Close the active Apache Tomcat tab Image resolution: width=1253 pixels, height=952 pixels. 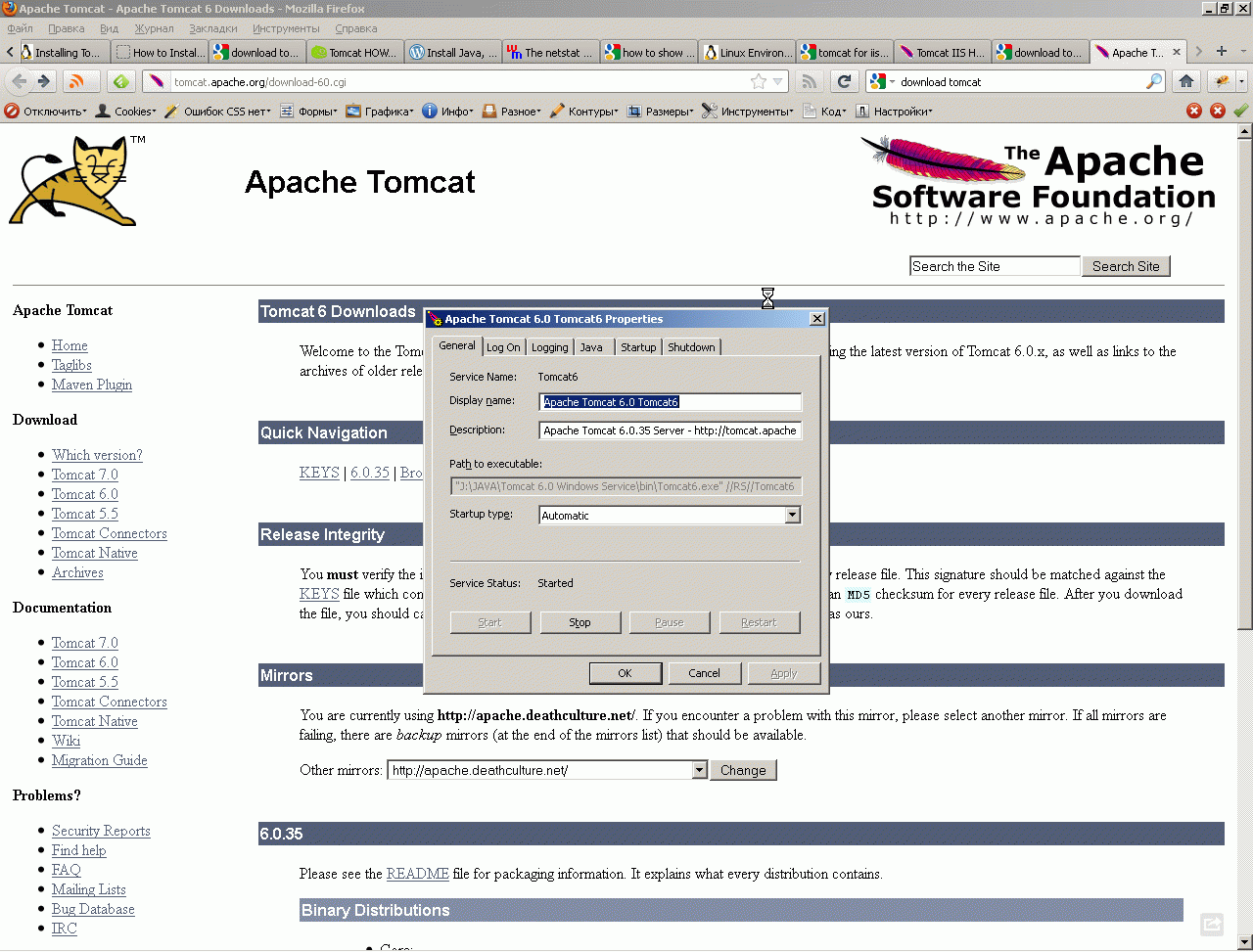point(1177,52)
